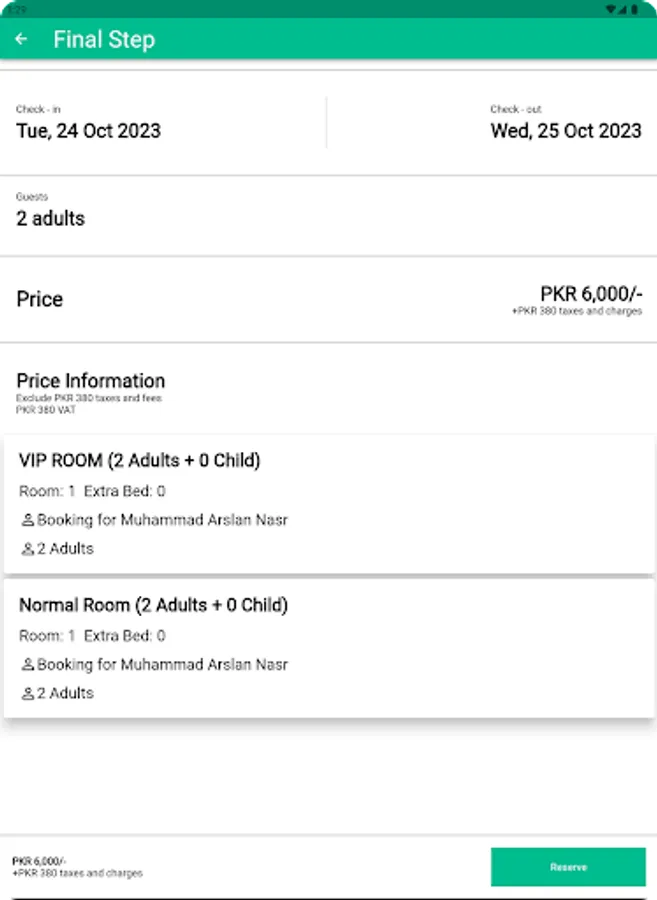Click Booking for Muhammad Arslan Nasr under VIP ROOM
Viewport: 657px width, 900px height.
click(x=162, y=520)
